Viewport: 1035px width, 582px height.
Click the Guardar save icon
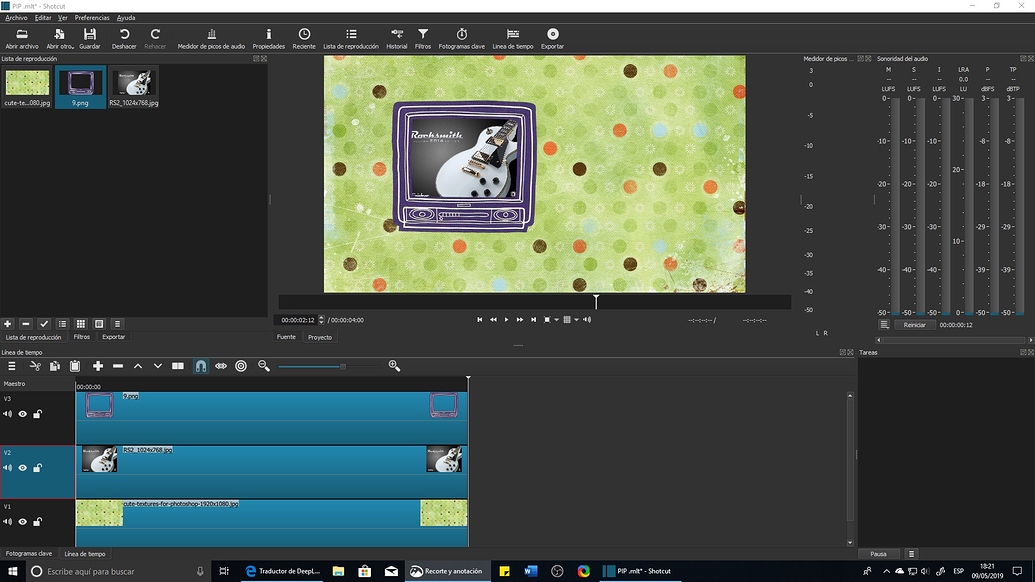click(x=90, y=38)
